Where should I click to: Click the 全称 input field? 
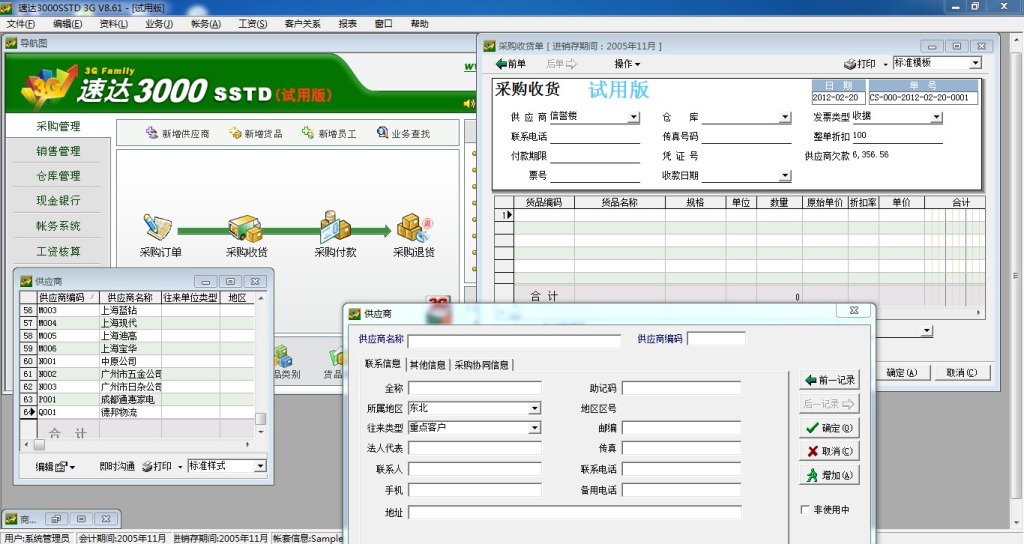tap(475, 389)
